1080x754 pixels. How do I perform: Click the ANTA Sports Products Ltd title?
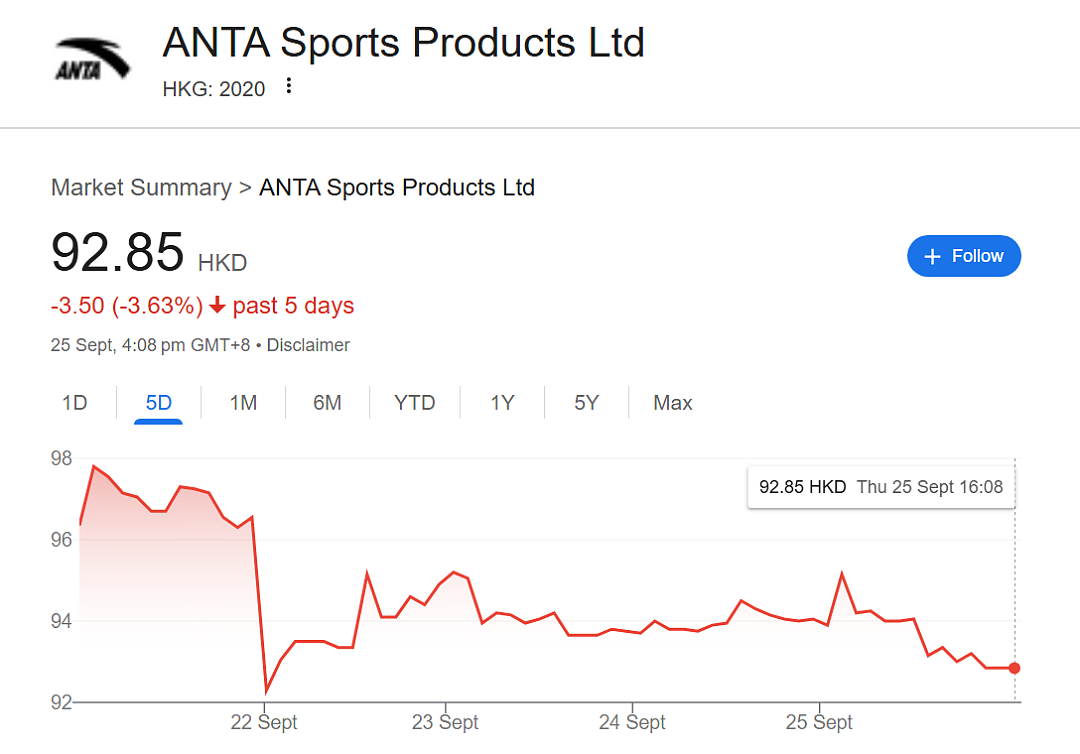[x=404, y=43]
